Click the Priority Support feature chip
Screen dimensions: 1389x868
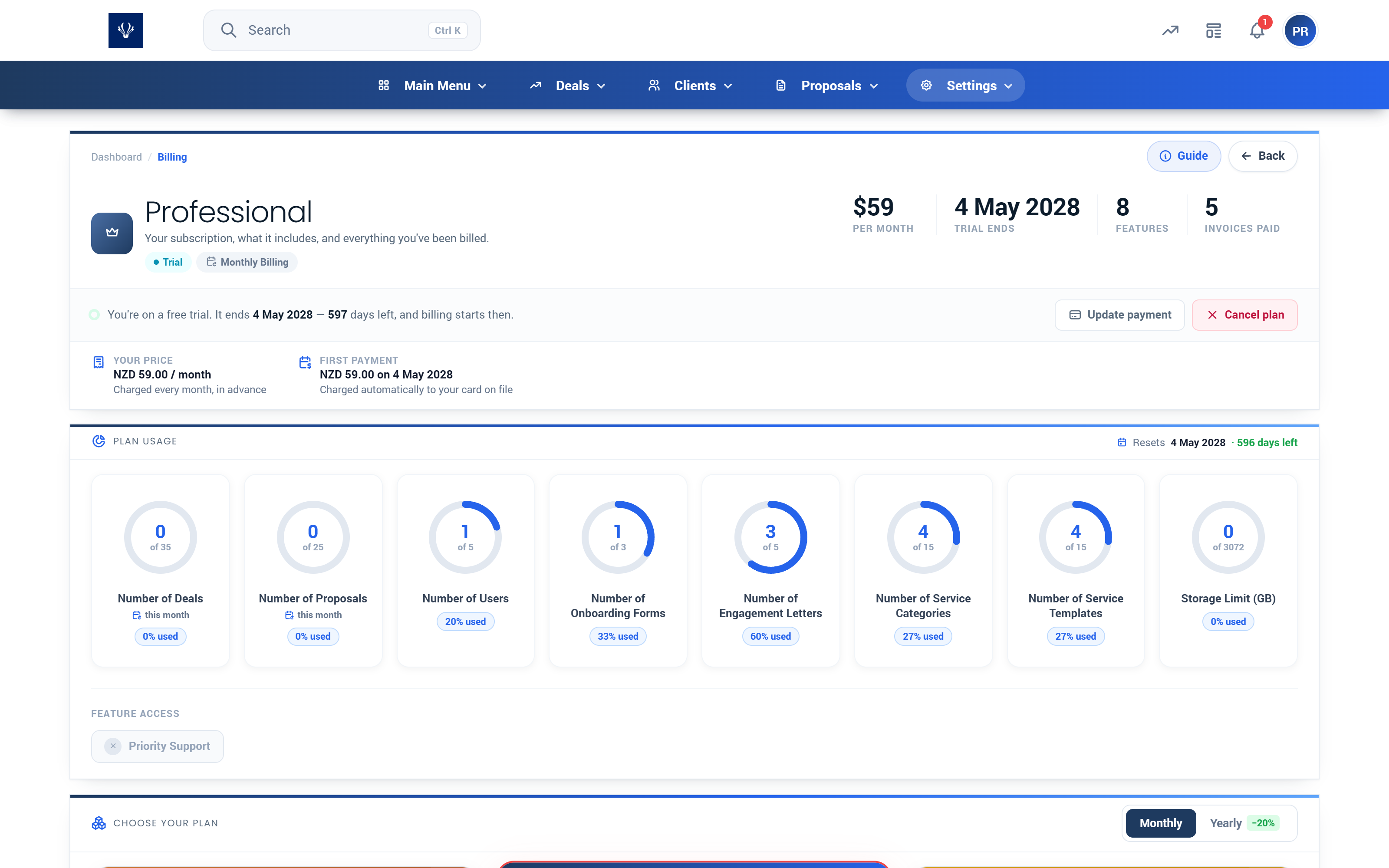click(157, 746)
